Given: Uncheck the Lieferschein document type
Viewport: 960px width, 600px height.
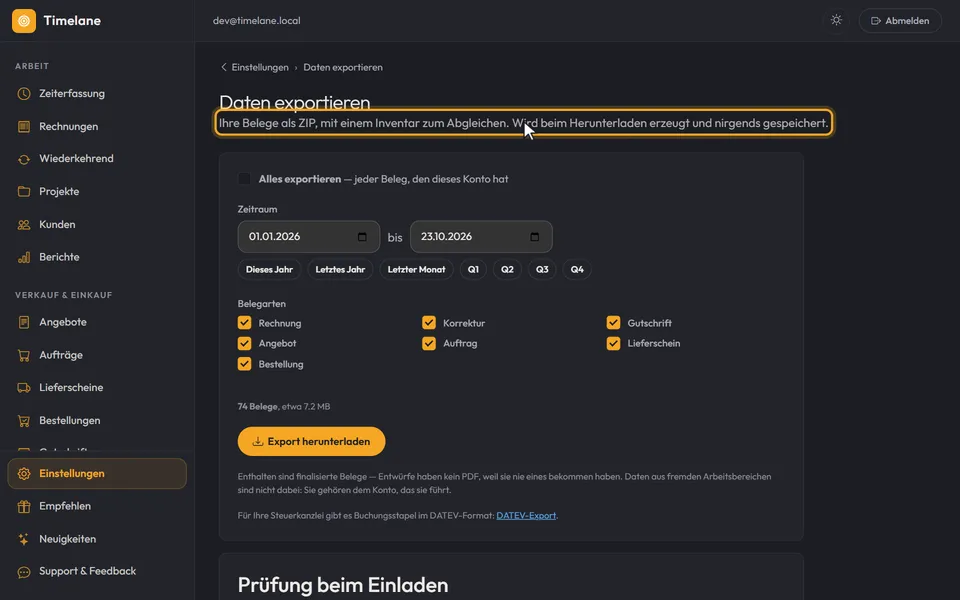Looking at the screenshot, I should click(x=613, y=343).
